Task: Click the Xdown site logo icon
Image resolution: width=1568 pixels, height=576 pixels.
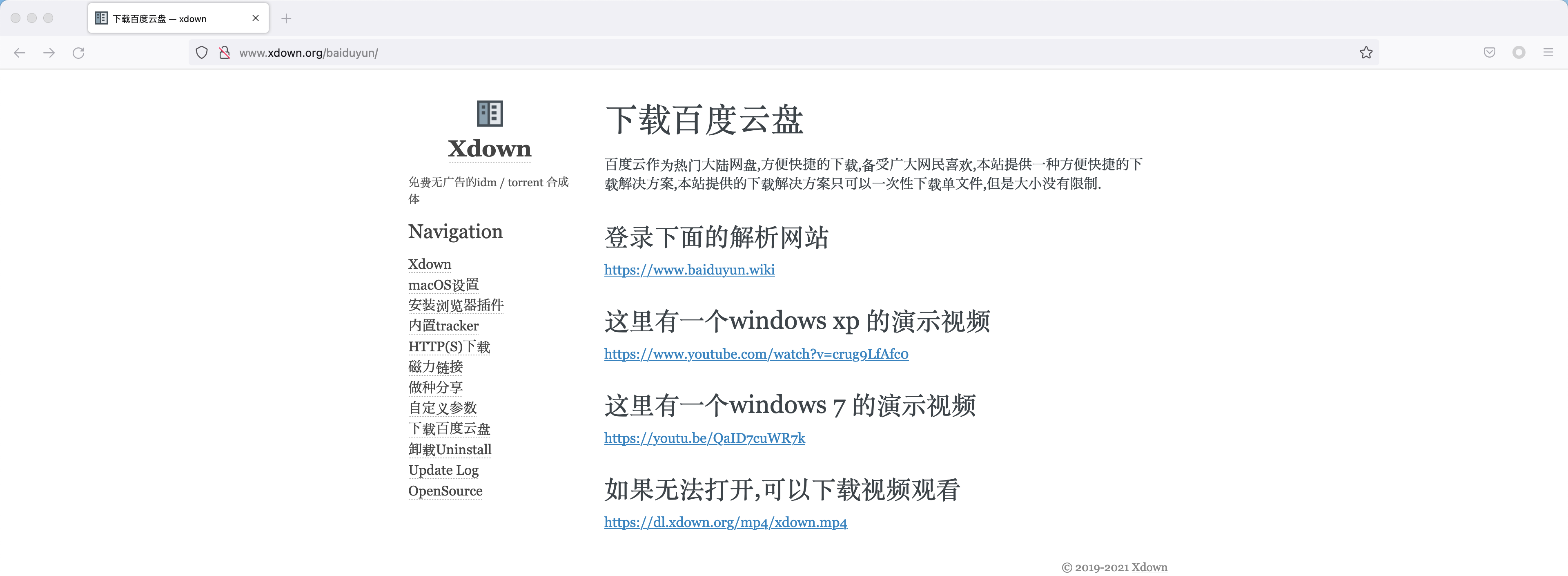Action: coord(490,113)
